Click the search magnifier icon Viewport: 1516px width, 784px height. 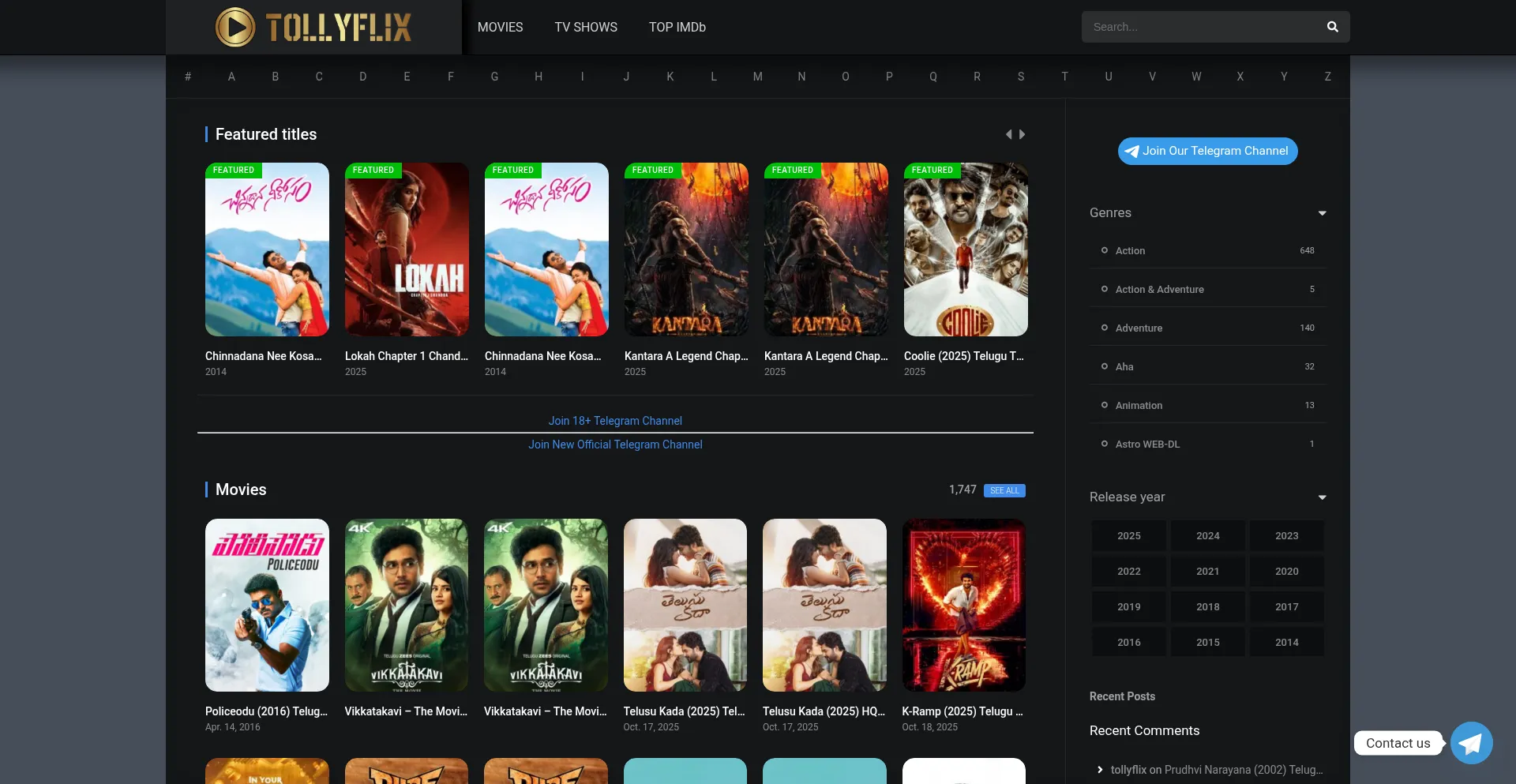click(x=1332, y=27)
